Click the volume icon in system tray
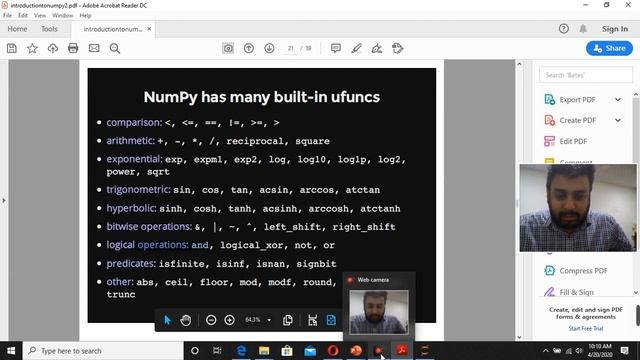The height and width of the screenshot is (360, 640). (578, 351)
